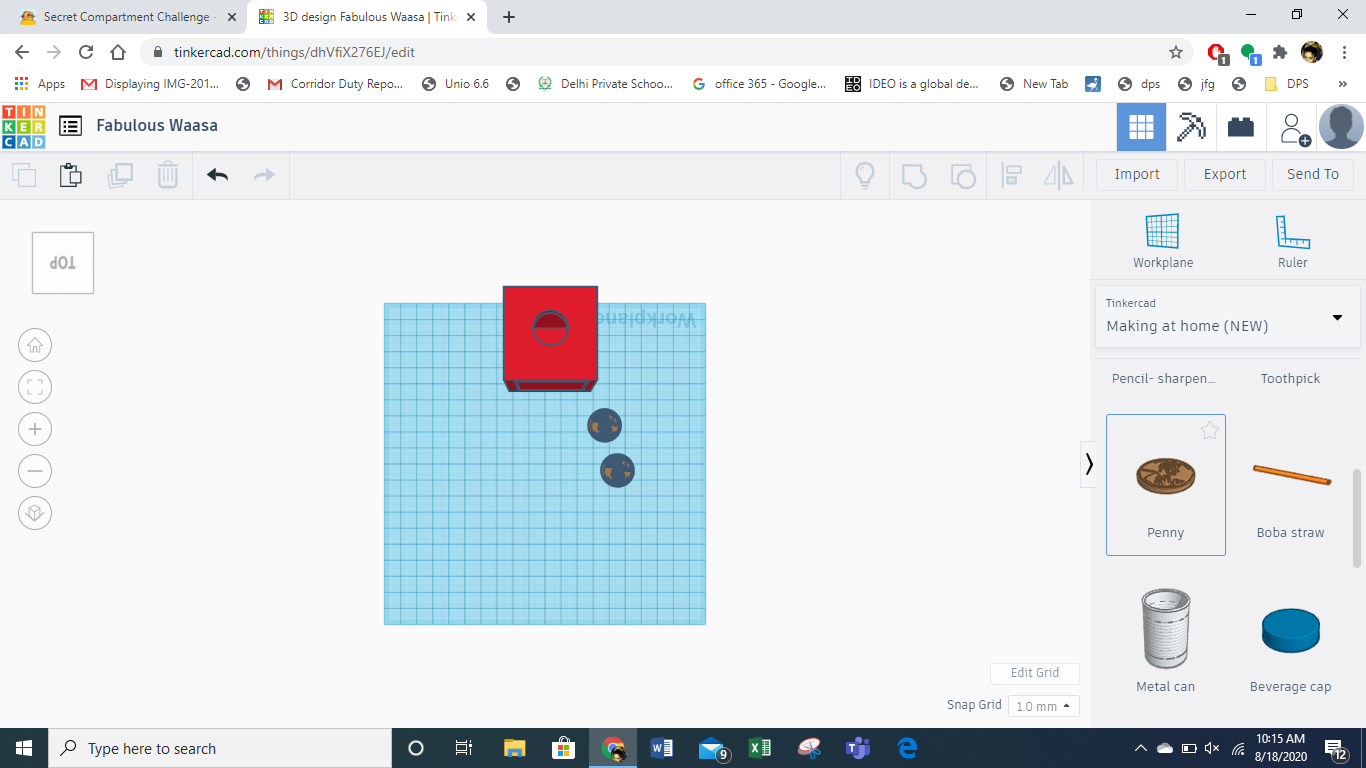Invite a collaborator with add-person icon
Image resolution: width=1366 pixels, height=768 pixels.
pyautogui.click(x=1295, y=128)
